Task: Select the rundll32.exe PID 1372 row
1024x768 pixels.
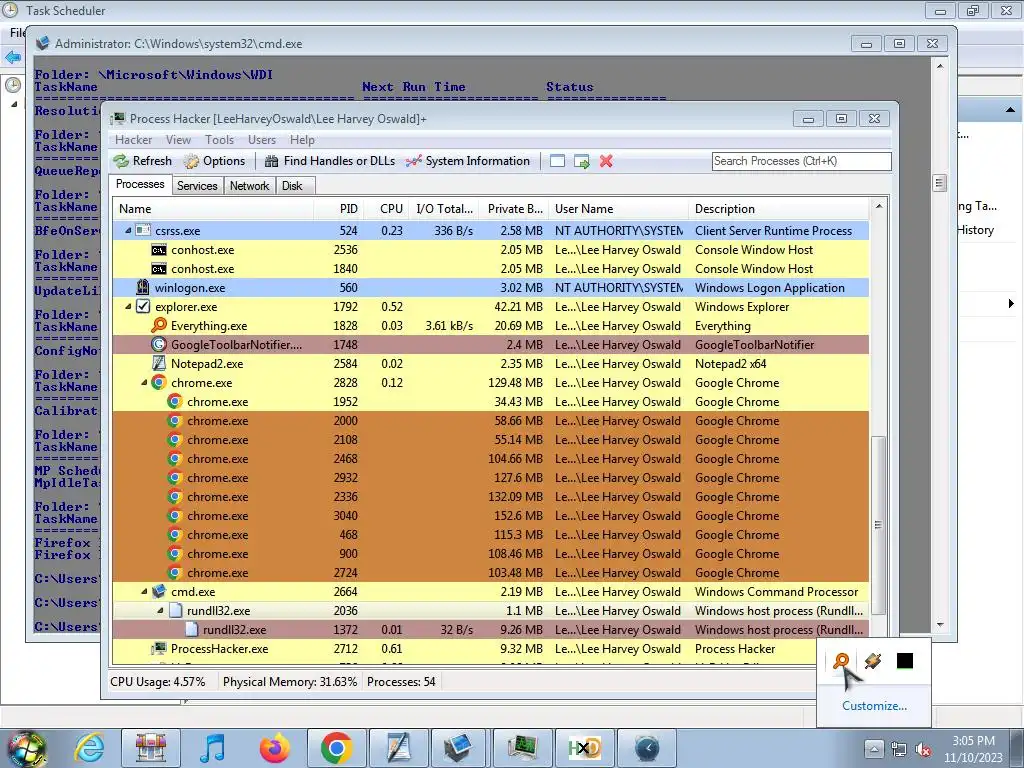Action: pyautogui.click(x=490, y=630)
